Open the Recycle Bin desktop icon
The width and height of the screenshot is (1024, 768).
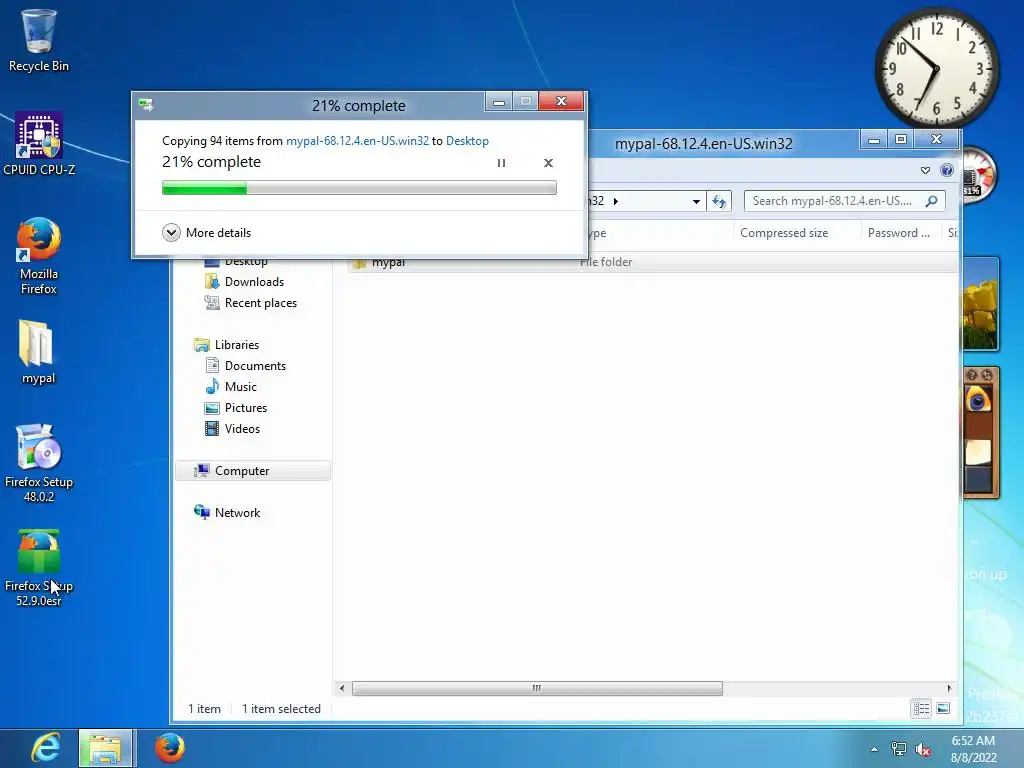point(39,40)
